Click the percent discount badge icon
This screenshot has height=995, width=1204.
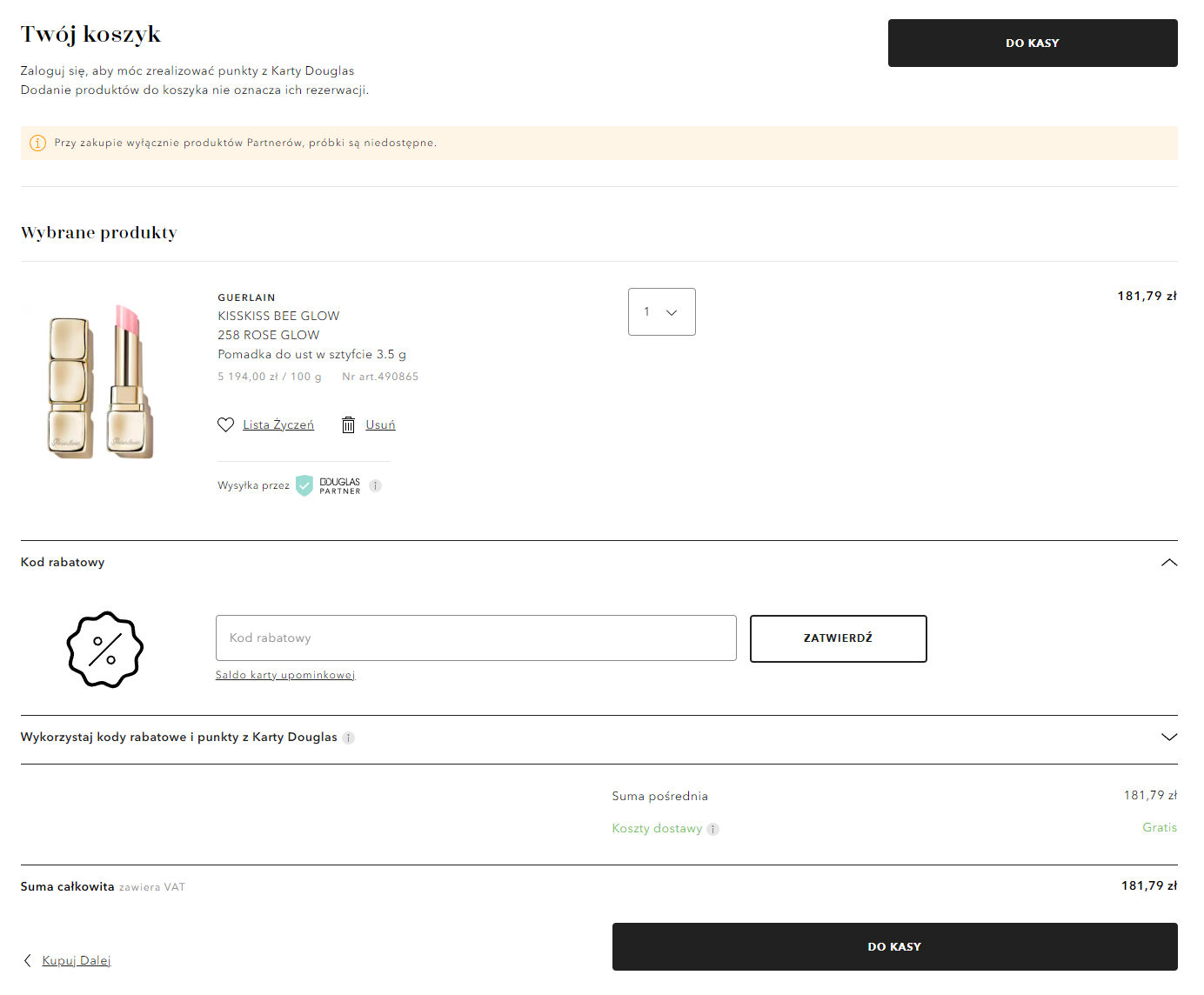pos(105,649)
